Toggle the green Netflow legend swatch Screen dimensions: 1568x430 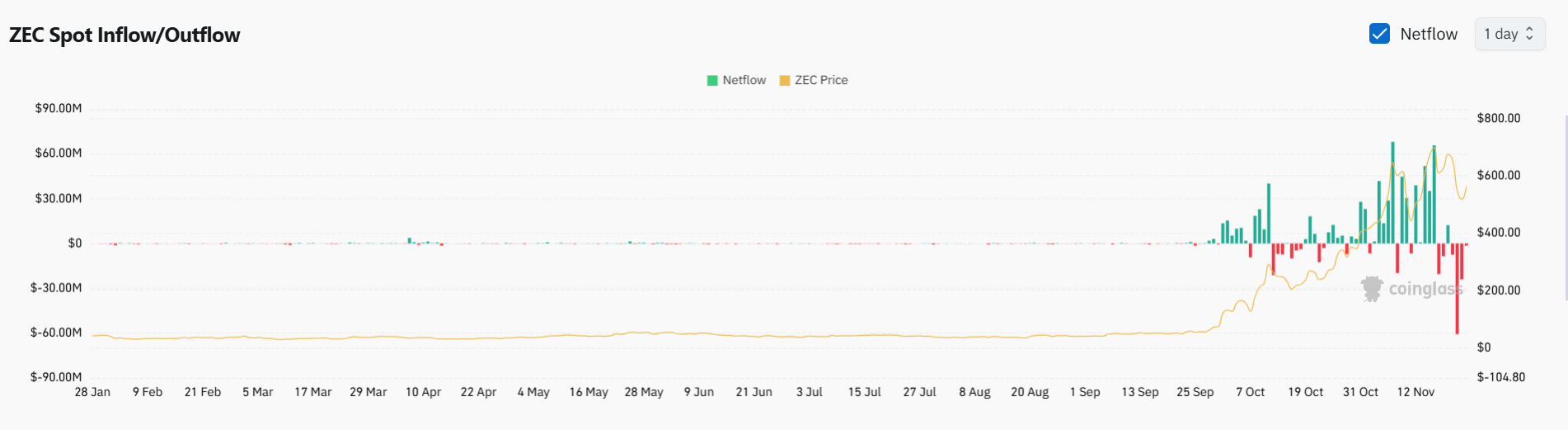[712, 80]
